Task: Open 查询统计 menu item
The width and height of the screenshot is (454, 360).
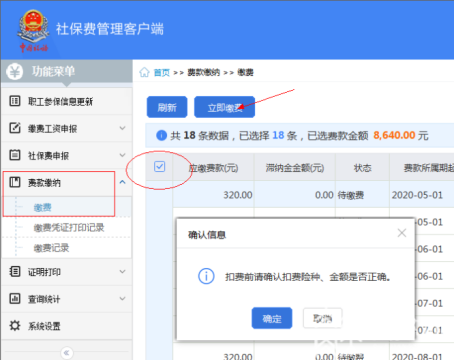Action: 67,299
